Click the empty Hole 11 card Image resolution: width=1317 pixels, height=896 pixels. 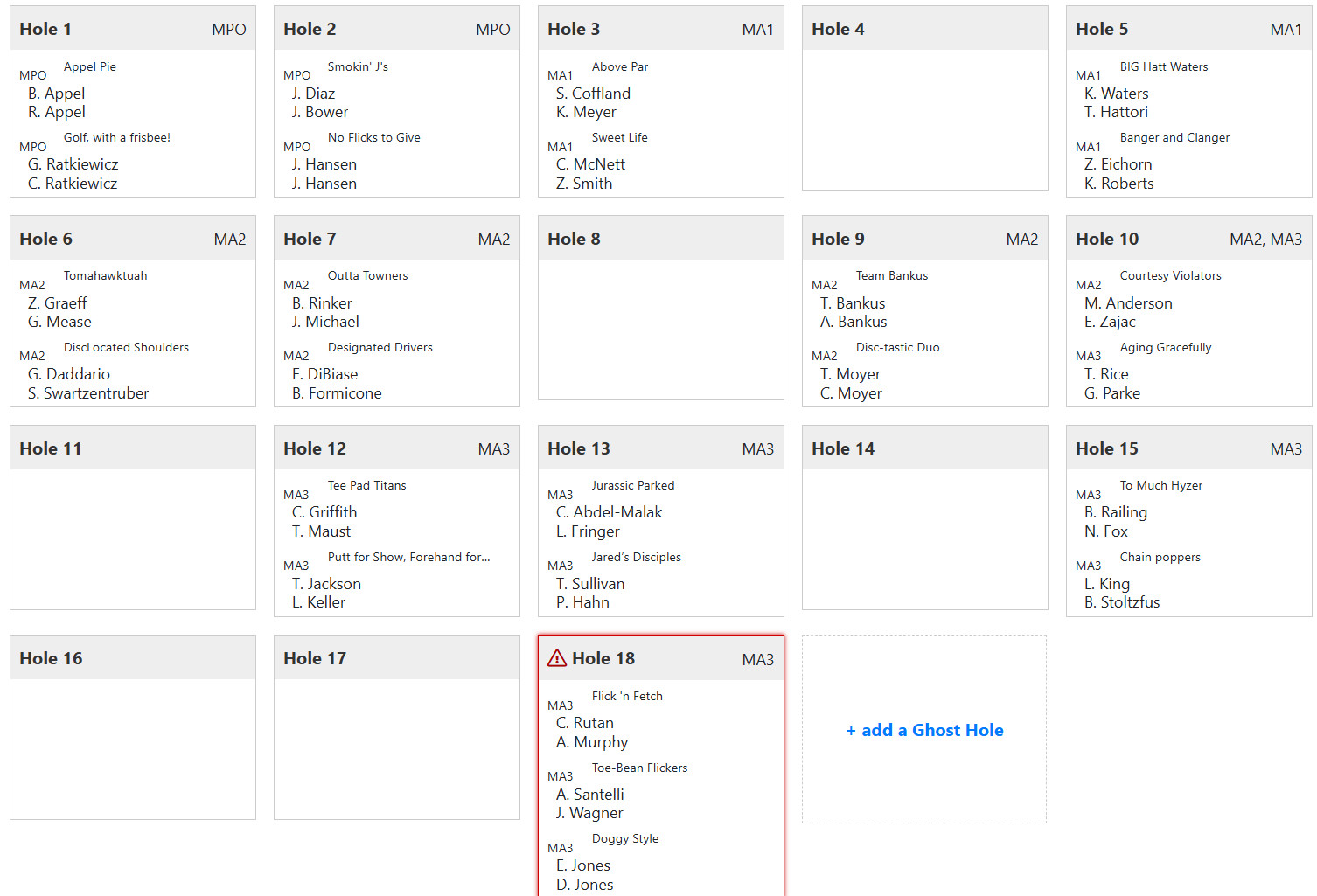pyautogui.click(x=132, y=538)
